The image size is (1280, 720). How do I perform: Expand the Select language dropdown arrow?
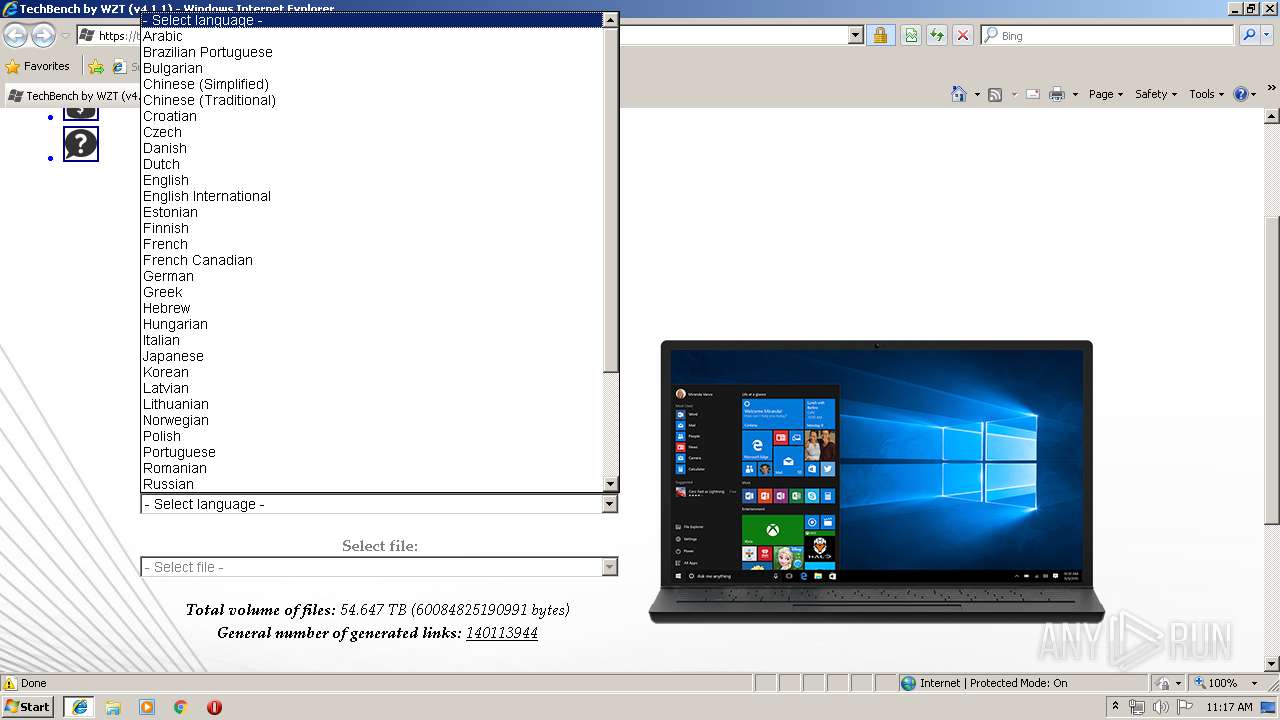(x=609, y=504)
